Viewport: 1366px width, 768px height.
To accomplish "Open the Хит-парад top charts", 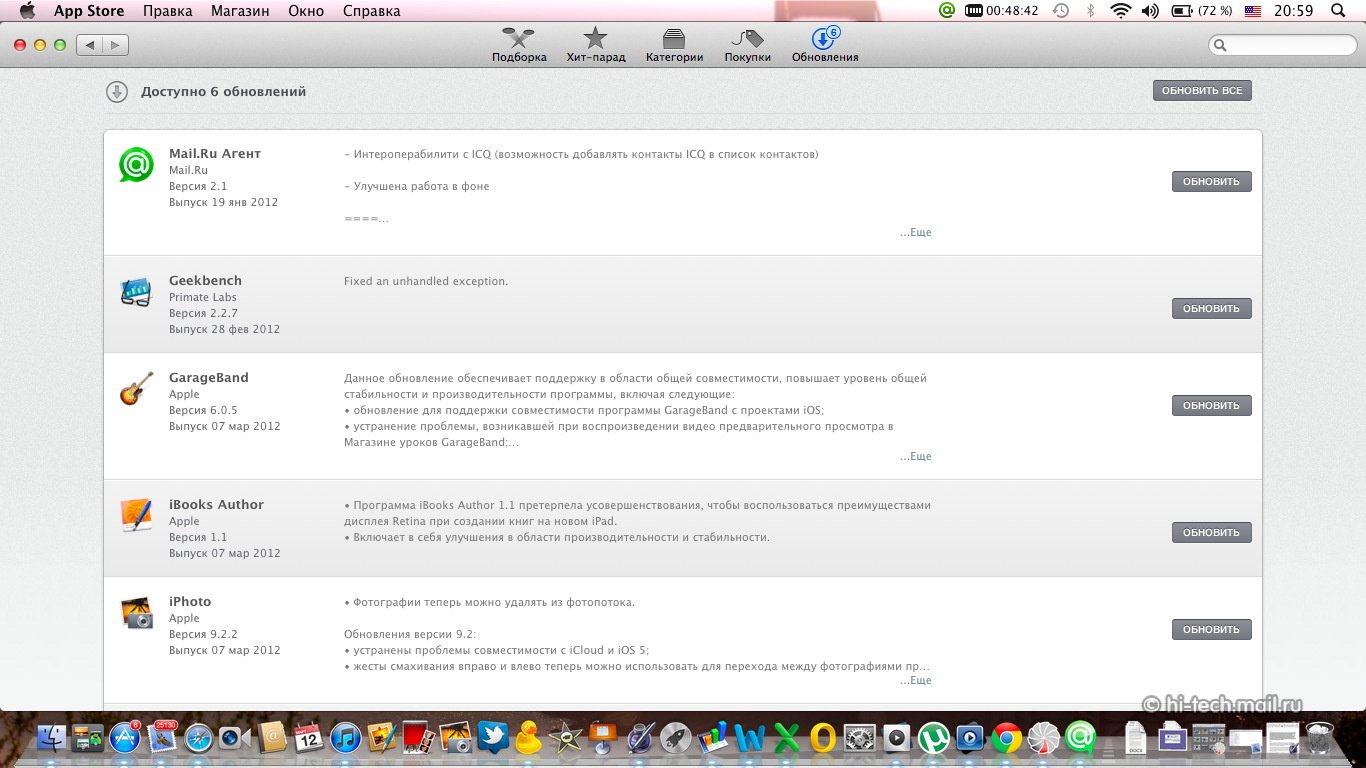I will (x=595, y=46).
